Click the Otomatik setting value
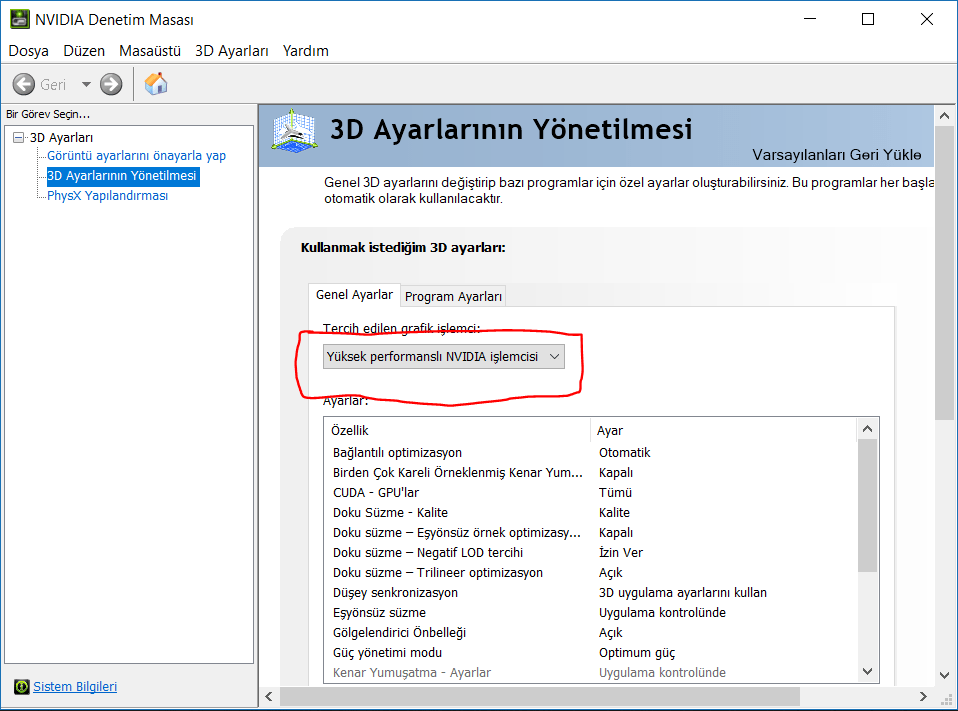Image resolution: width=958 pixels, height=711 pixels. tap(624, 453)
